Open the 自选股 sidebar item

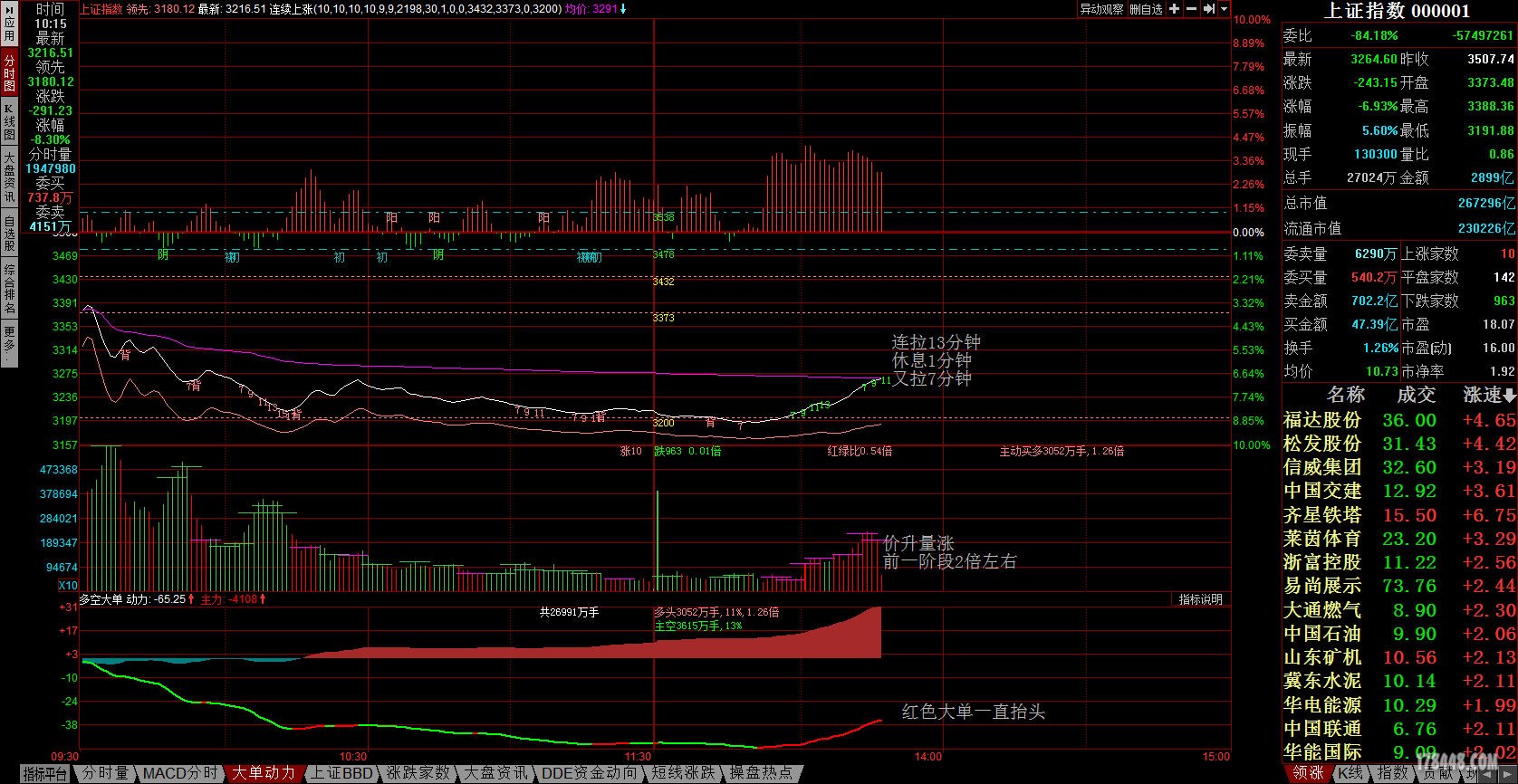click(9, 233)
